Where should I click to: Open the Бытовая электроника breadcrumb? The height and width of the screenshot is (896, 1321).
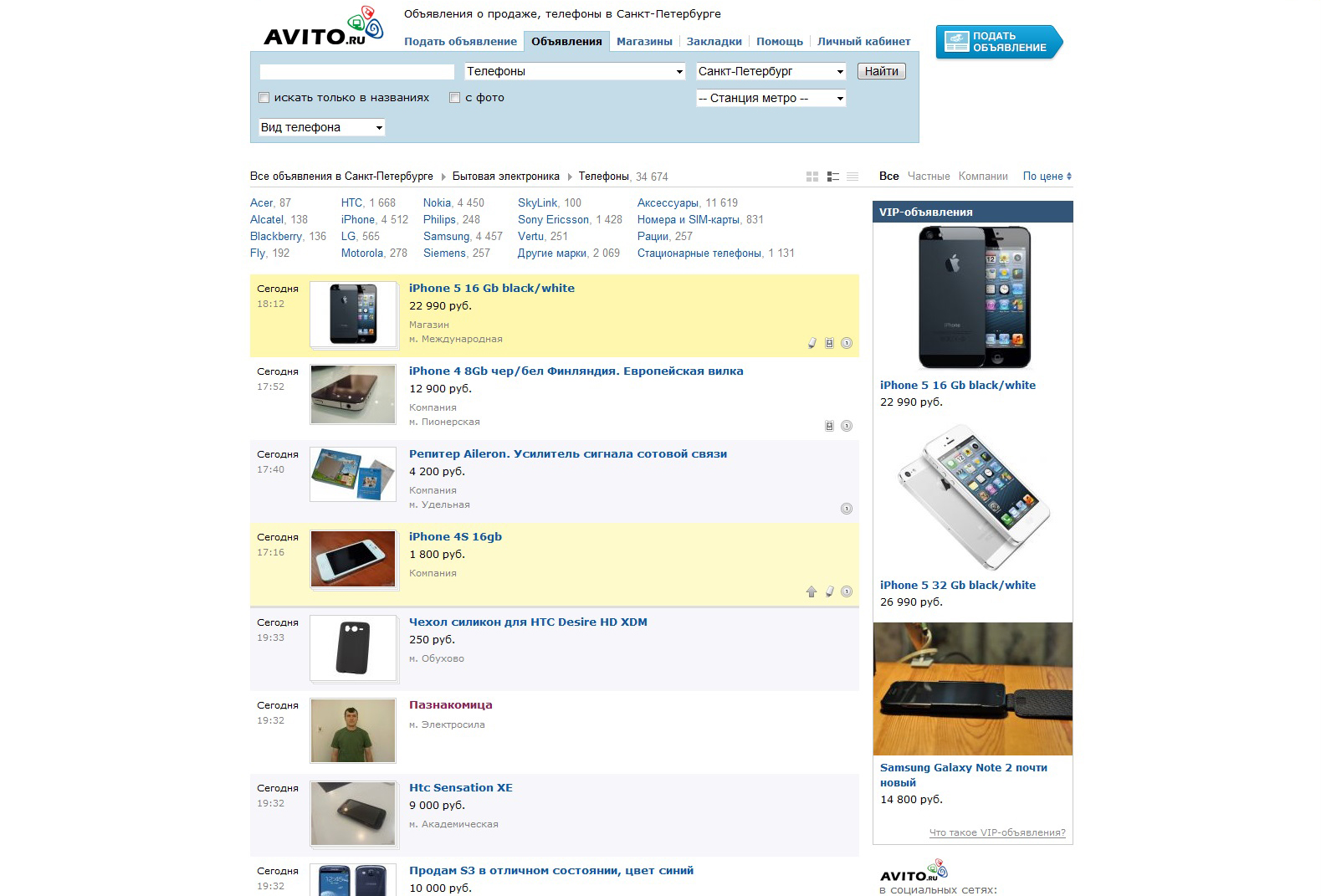(x=506, y=177)
